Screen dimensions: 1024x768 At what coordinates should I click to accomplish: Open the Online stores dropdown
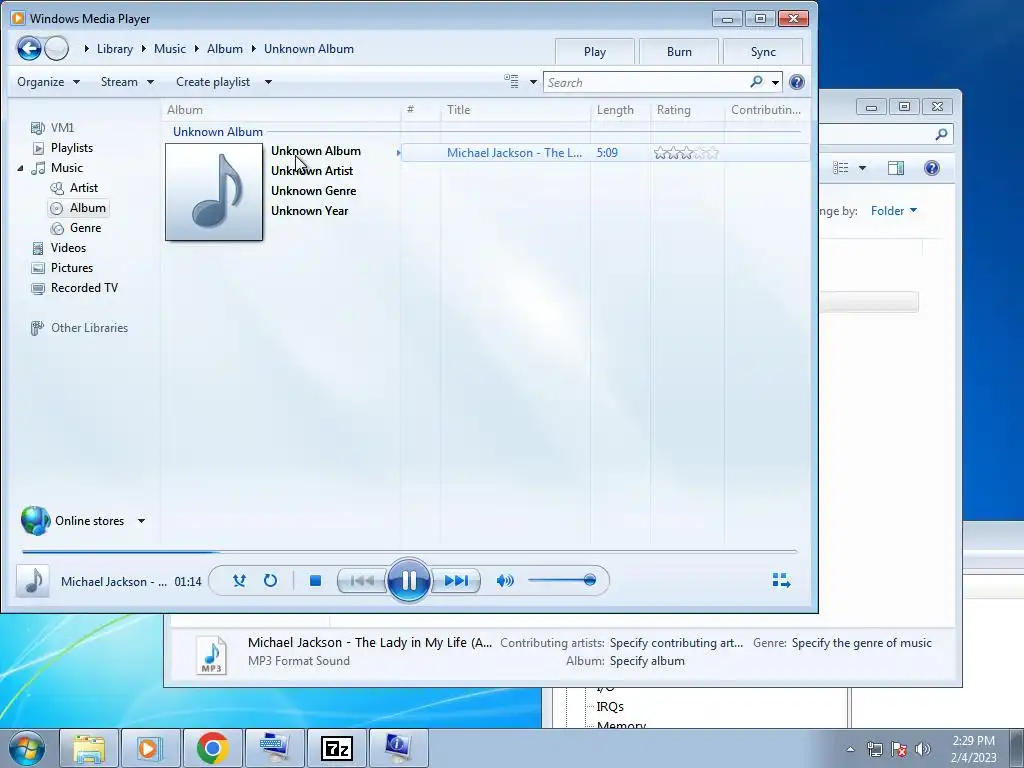point(141,521)
